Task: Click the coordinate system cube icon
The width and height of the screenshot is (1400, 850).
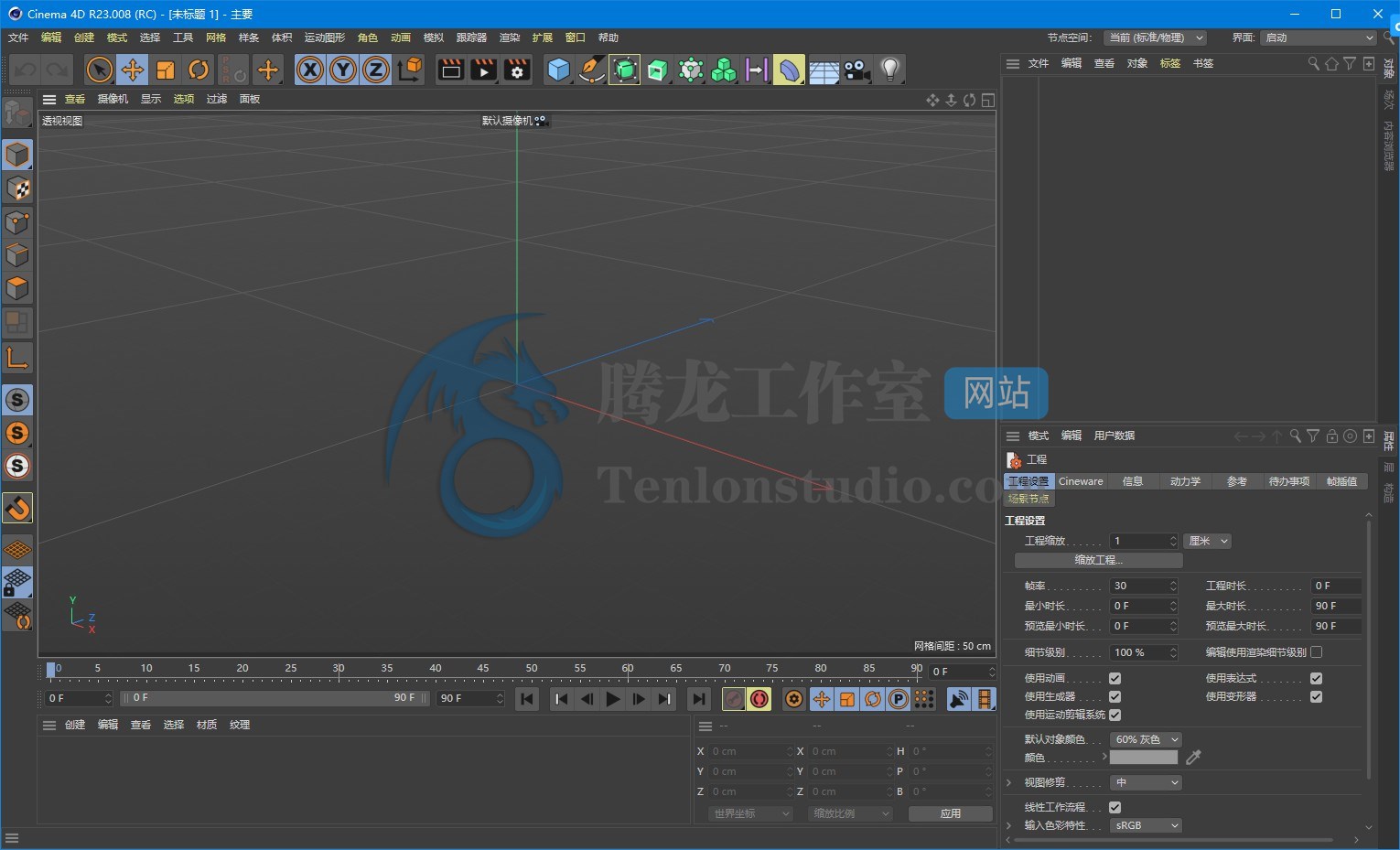Action: click(411, 70)
